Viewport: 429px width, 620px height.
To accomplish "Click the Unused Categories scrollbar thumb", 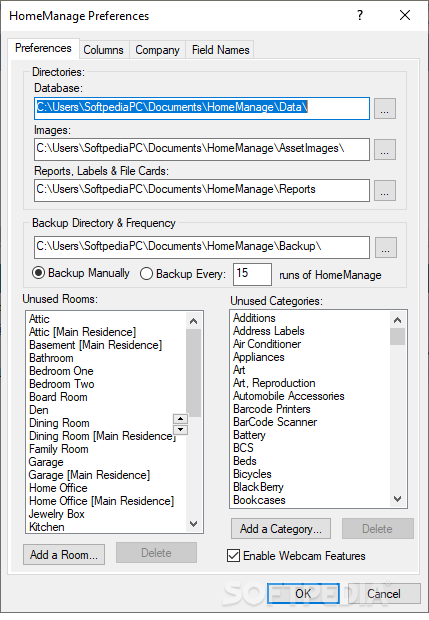I will pyautogui.click(x=398, y=336).
